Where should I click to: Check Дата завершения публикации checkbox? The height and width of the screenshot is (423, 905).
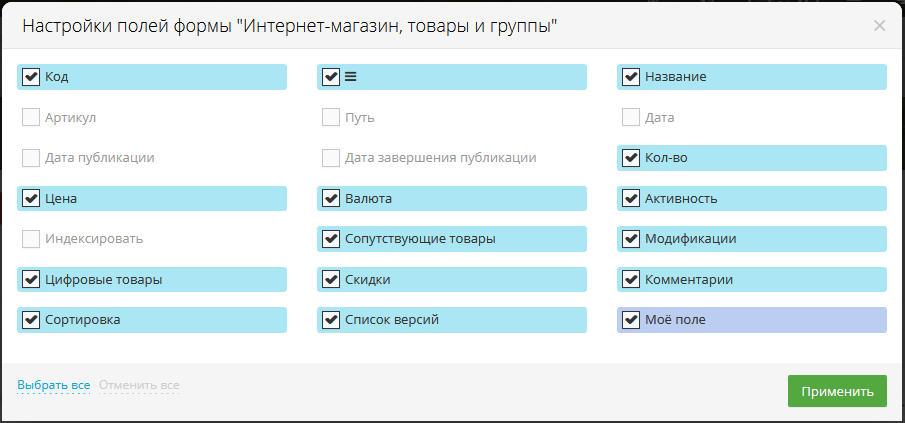(x=331, y=158)
